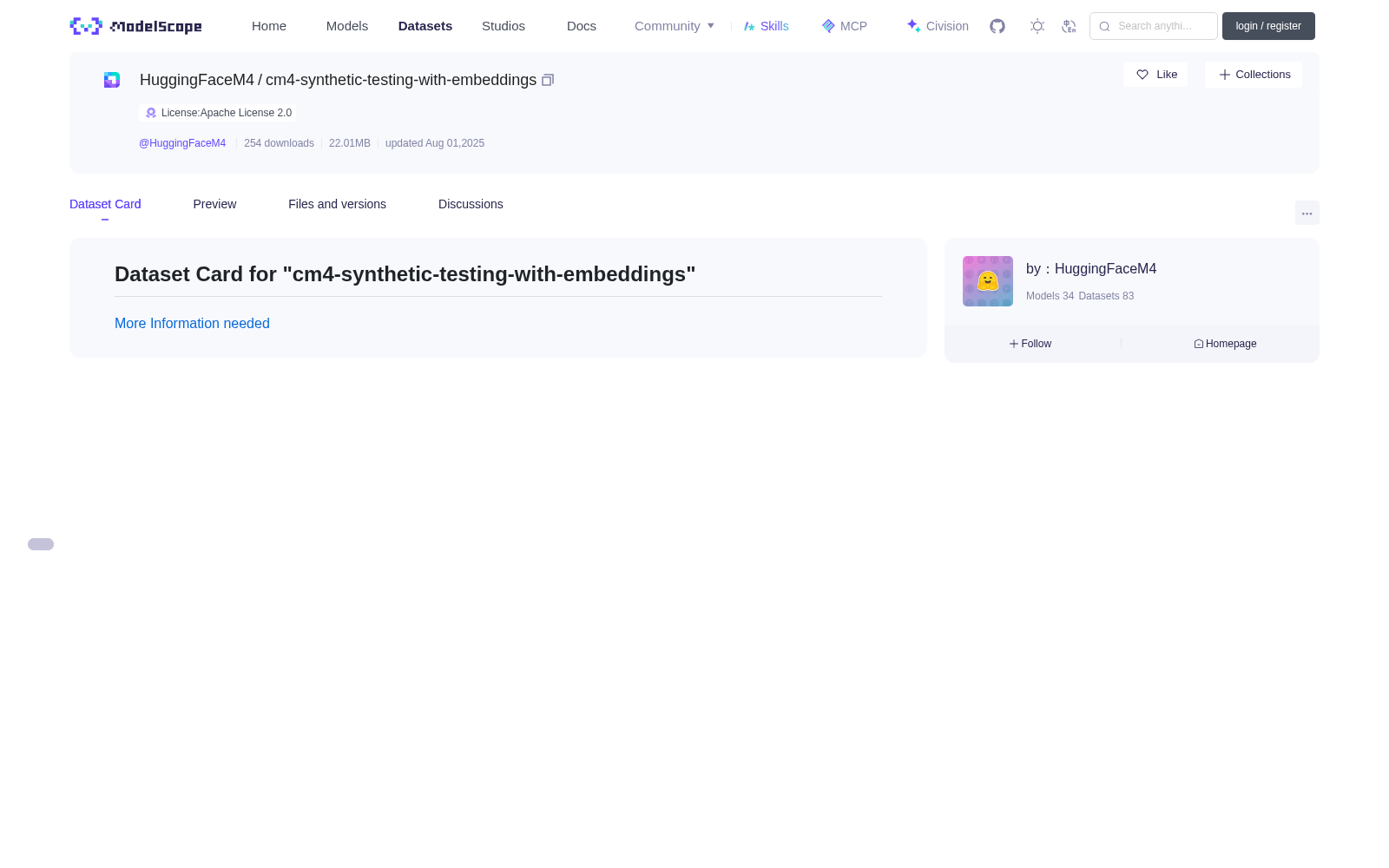Viewport: 1389px width, 868px height.
Task: Open the Studios navigation item
Action: 504,26
